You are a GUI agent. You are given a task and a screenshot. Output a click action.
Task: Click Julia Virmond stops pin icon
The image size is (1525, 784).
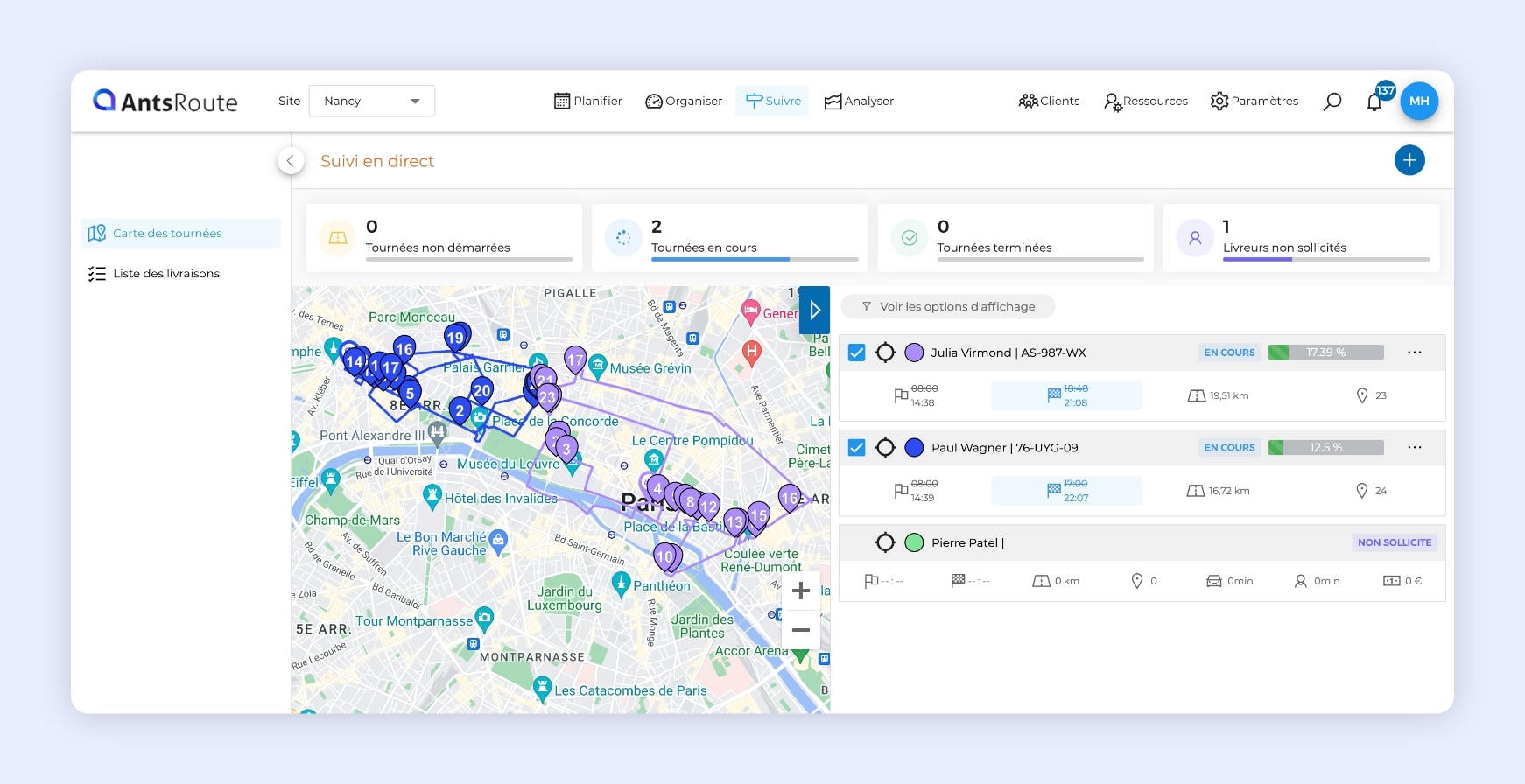coord(1362,396)
